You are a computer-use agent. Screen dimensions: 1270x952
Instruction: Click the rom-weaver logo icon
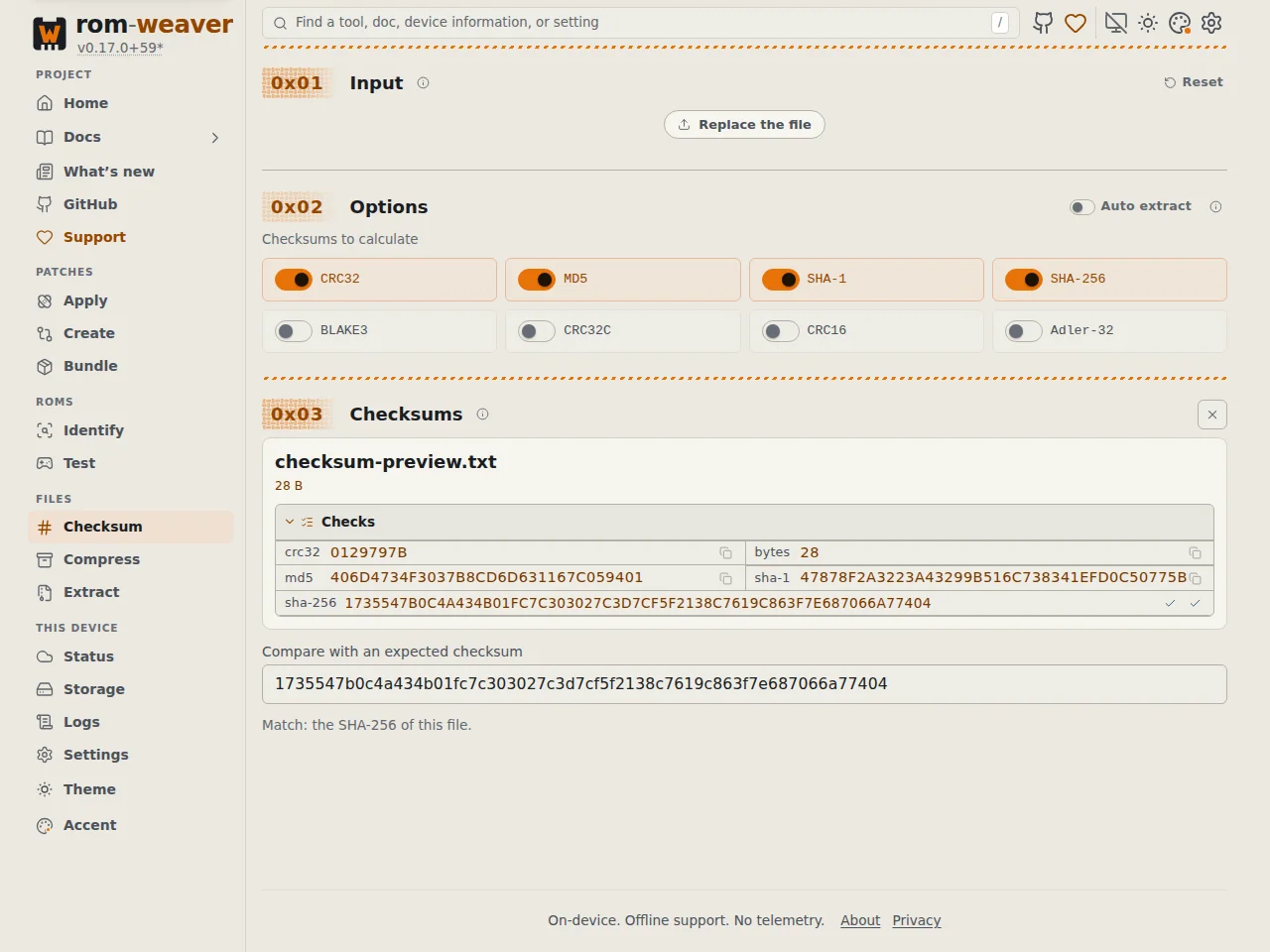coord(50,34)
